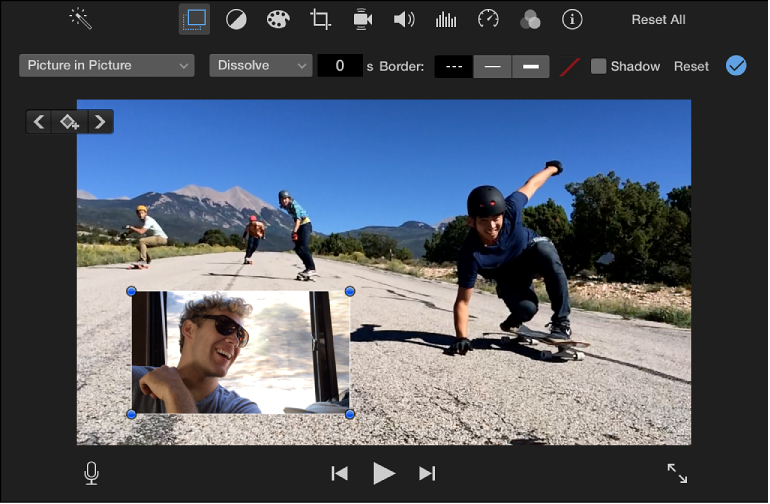Click the magic wand auto-enhance icon
The height and width of the screenshot is (504, 770).
pos(80,18)
